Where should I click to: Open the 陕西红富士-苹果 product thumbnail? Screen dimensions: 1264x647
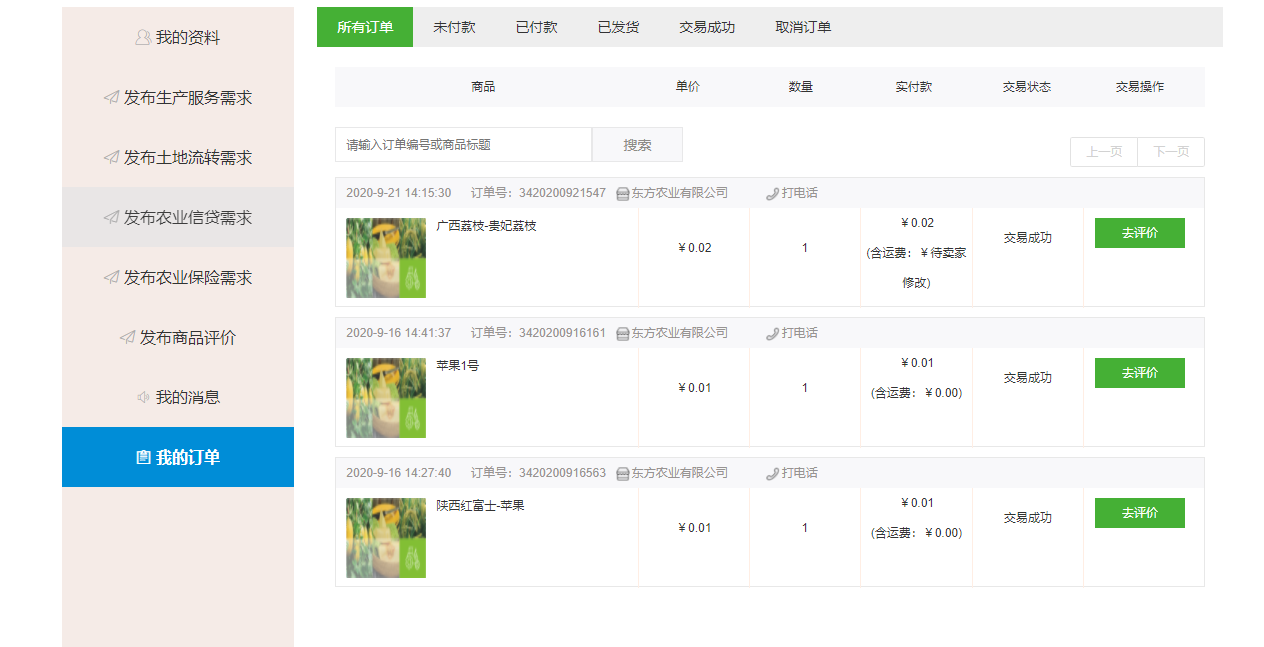coord(386,538)
